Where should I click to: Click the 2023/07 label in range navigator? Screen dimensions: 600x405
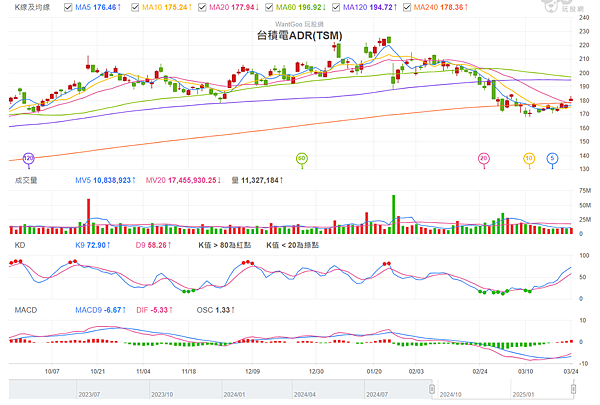tap(89, 394)
